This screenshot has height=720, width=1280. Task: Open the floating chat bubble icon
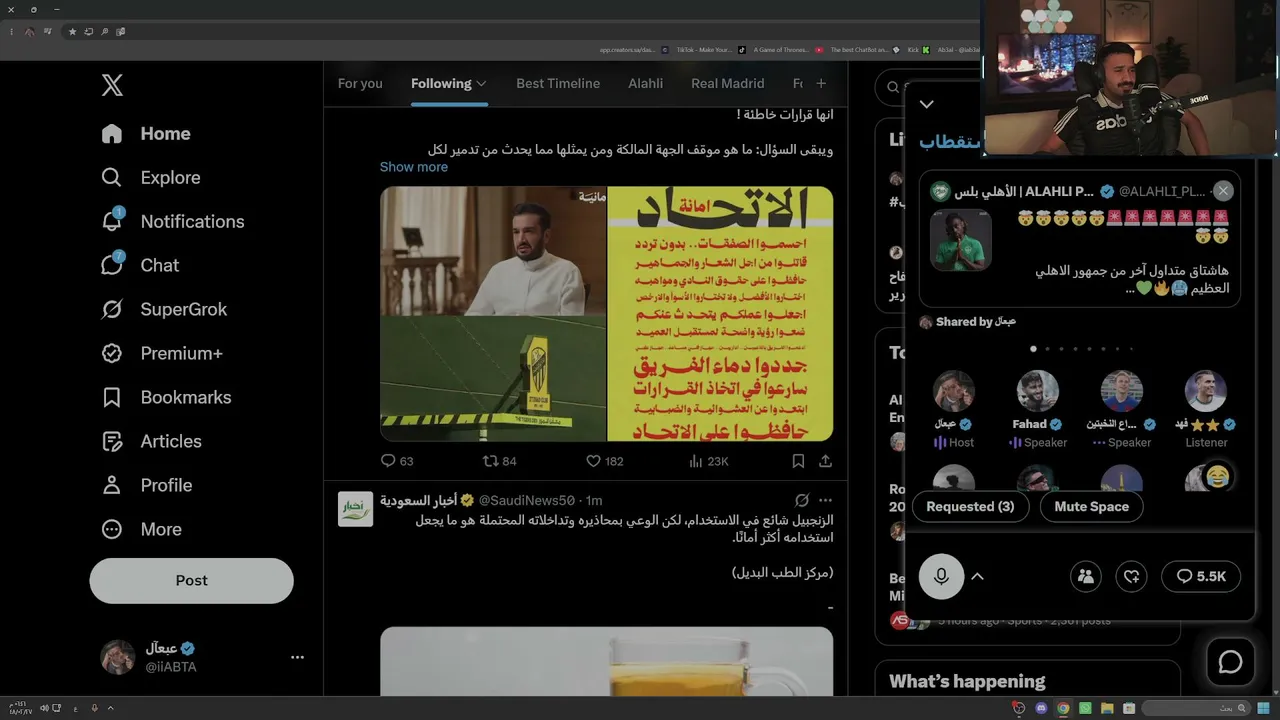1230,662
